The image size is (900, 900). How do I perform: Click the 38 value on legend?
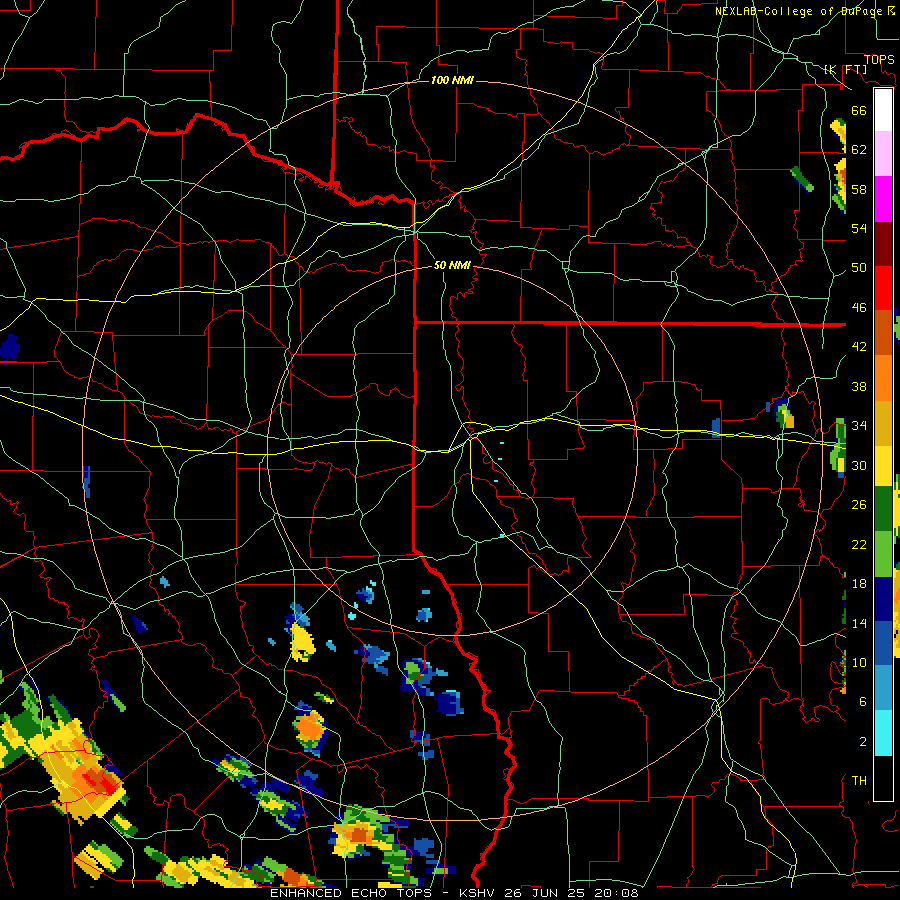point(859,386)
